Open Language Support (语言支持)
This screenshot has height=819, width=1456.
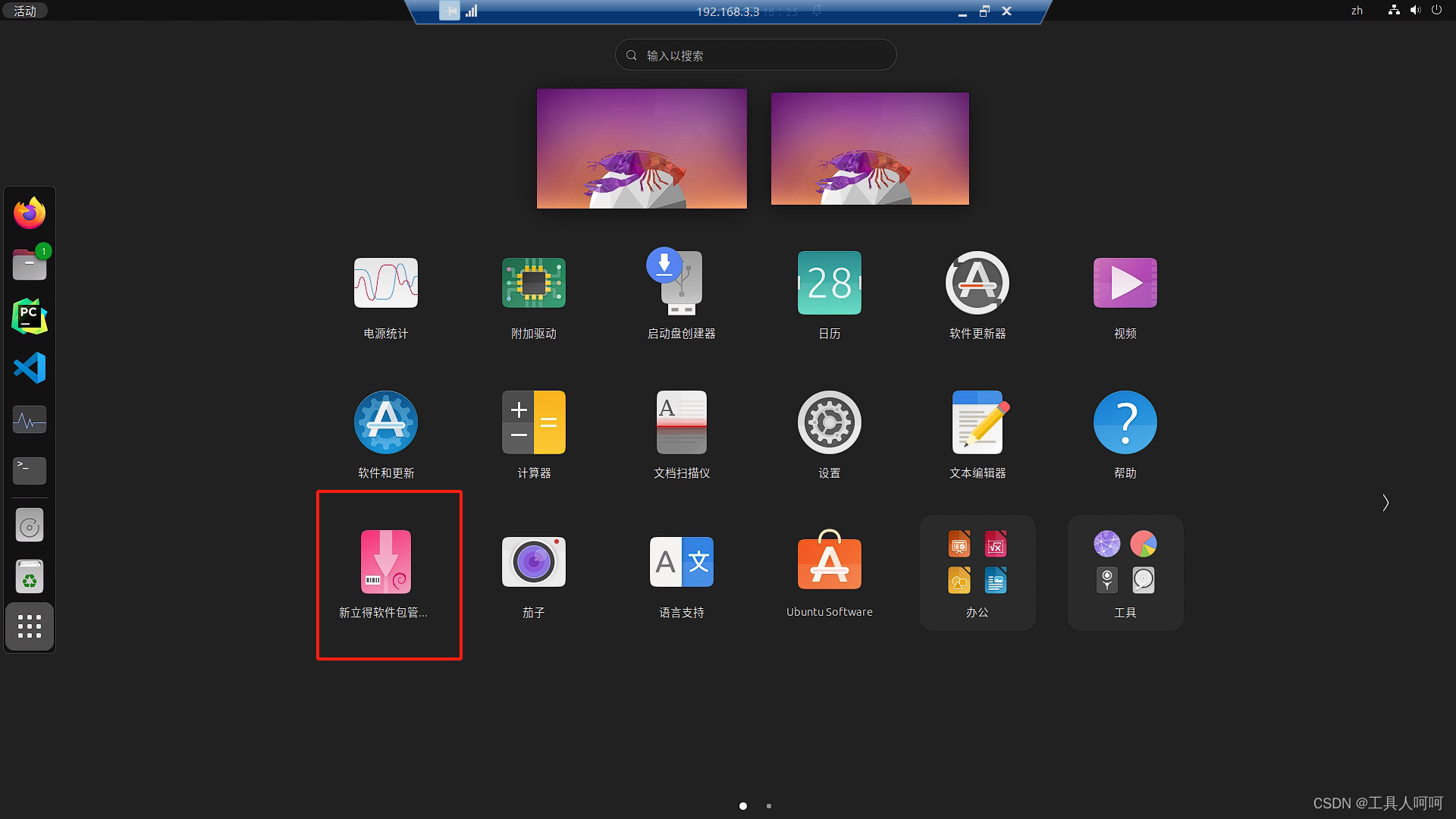coord(681,562)
